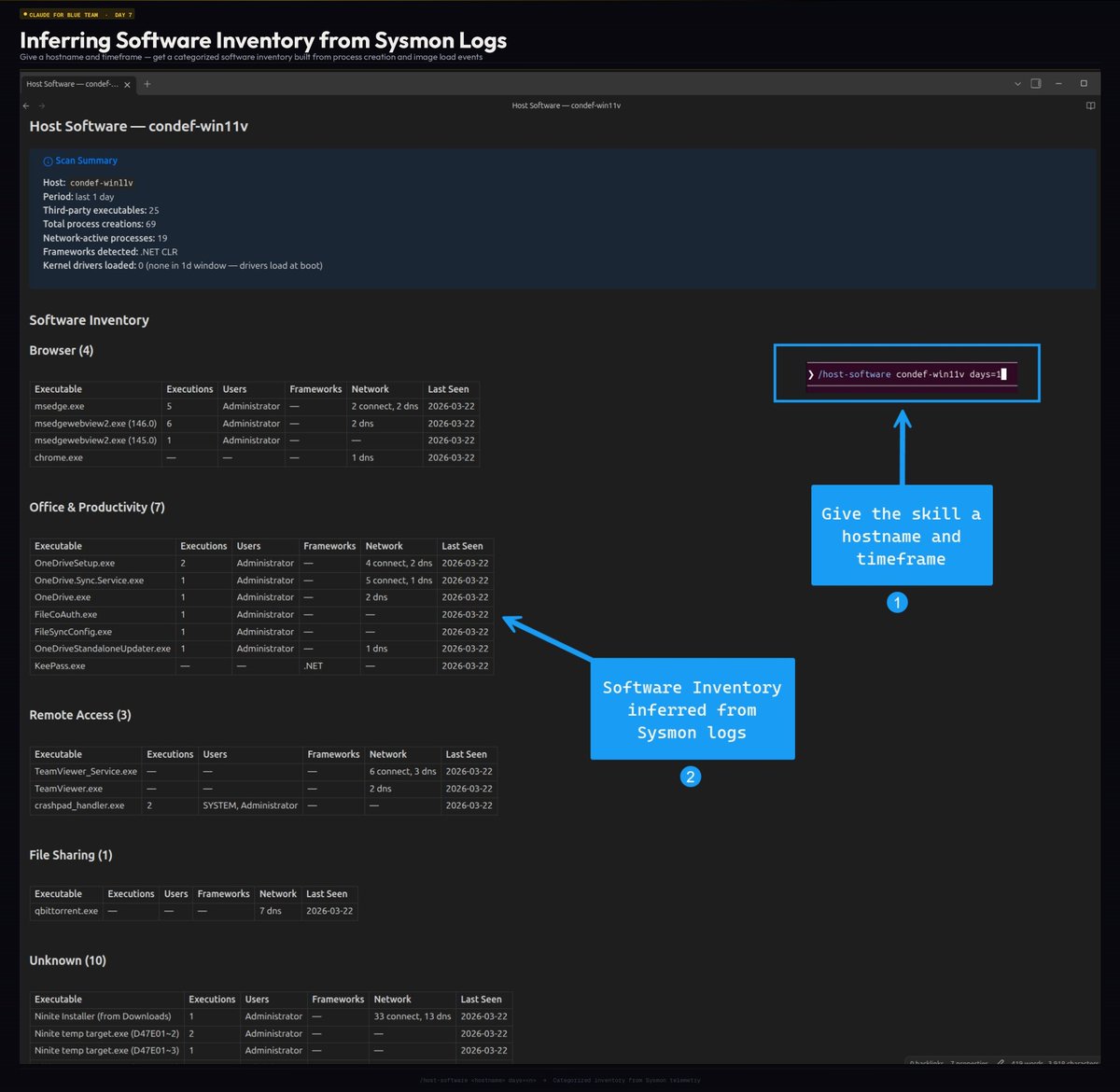Click the chrome.exe cell

(x=95, y=458)
